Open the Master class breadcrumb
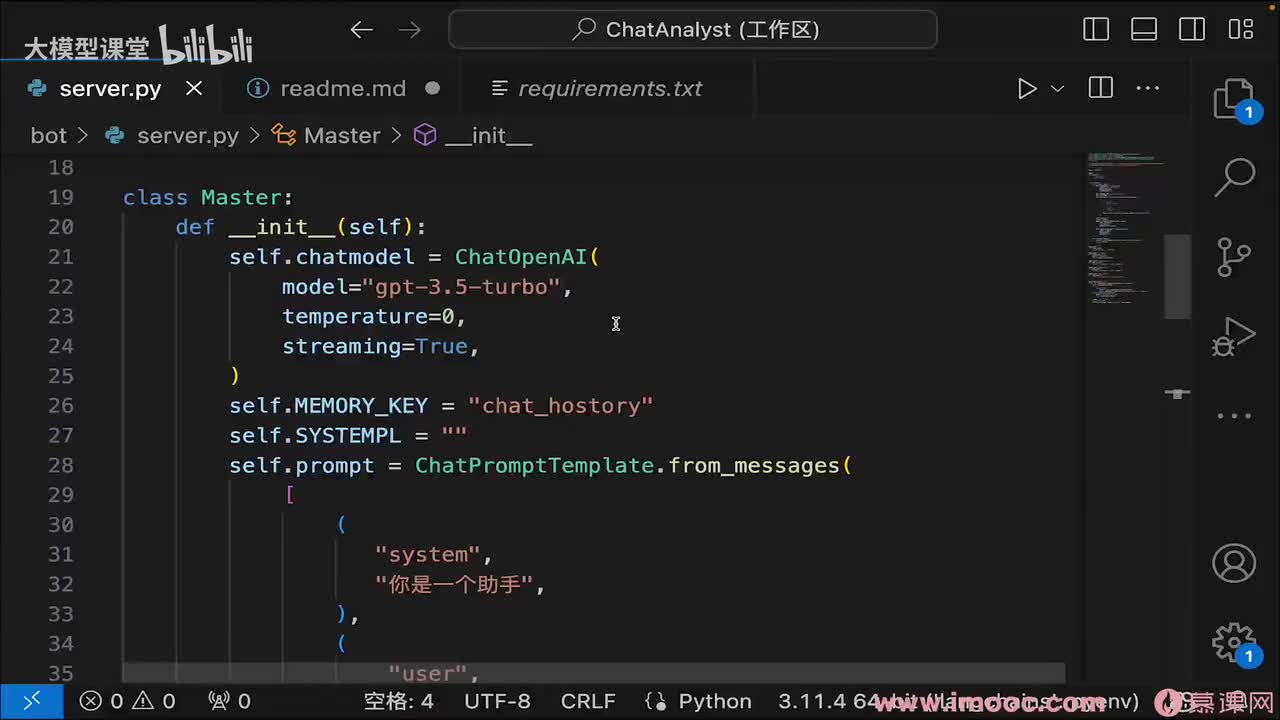Image resolution: width=1280 pixels, height=720 pixels. tap(342, 135)
